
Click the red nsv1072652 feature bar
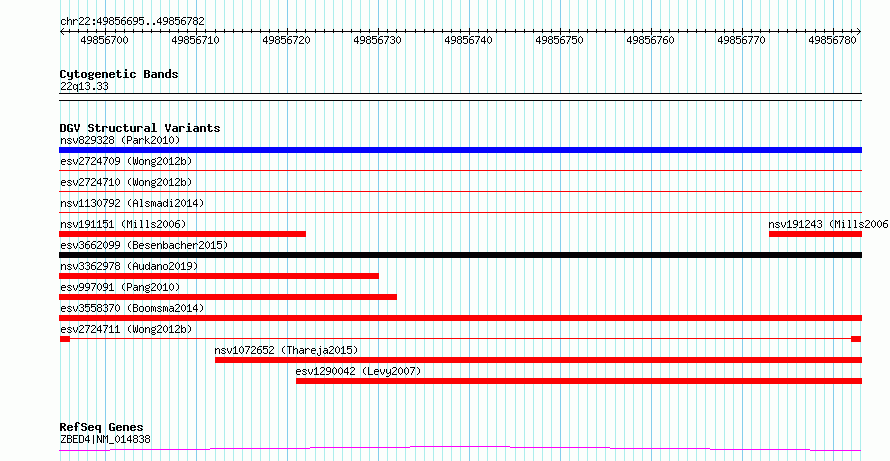(539, 360)
